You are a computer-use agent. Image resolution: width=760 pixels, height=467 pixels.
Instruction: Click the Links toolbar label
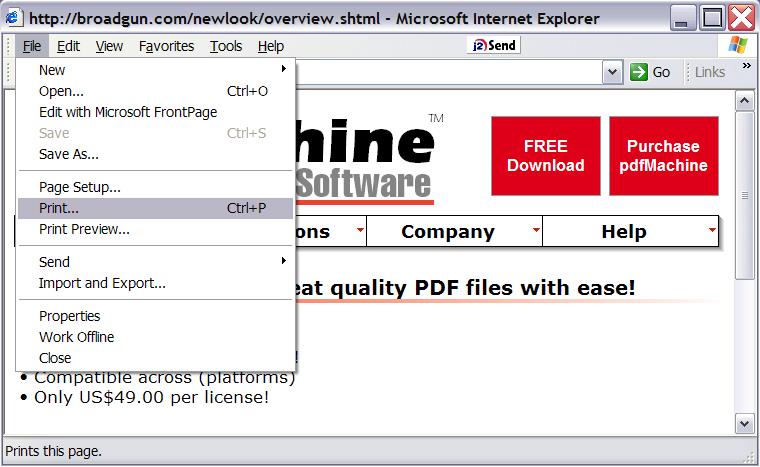click(710, 72)
